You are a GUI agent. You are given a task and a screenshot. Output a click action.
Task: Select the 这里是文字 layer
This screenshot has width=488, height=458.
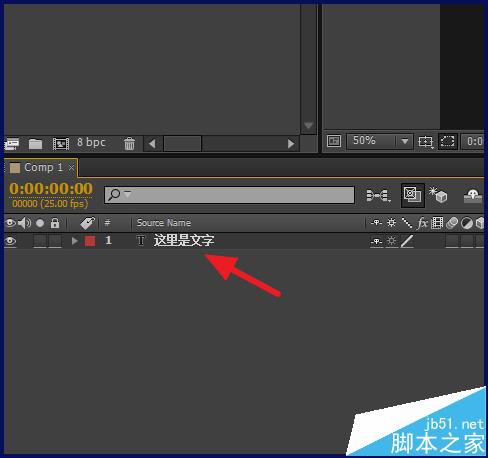[x=184, y=240]
